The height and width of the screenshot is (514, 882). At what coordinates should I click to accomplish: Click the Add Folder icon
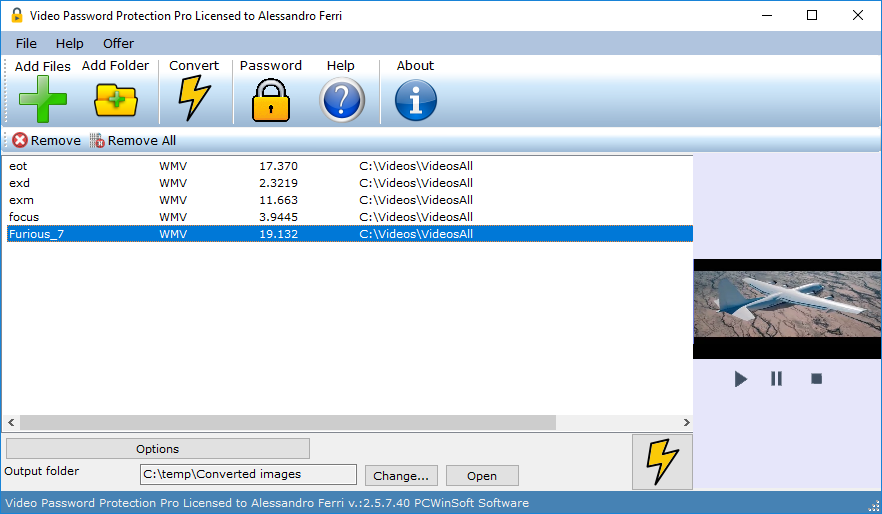(x=115, y=100)
